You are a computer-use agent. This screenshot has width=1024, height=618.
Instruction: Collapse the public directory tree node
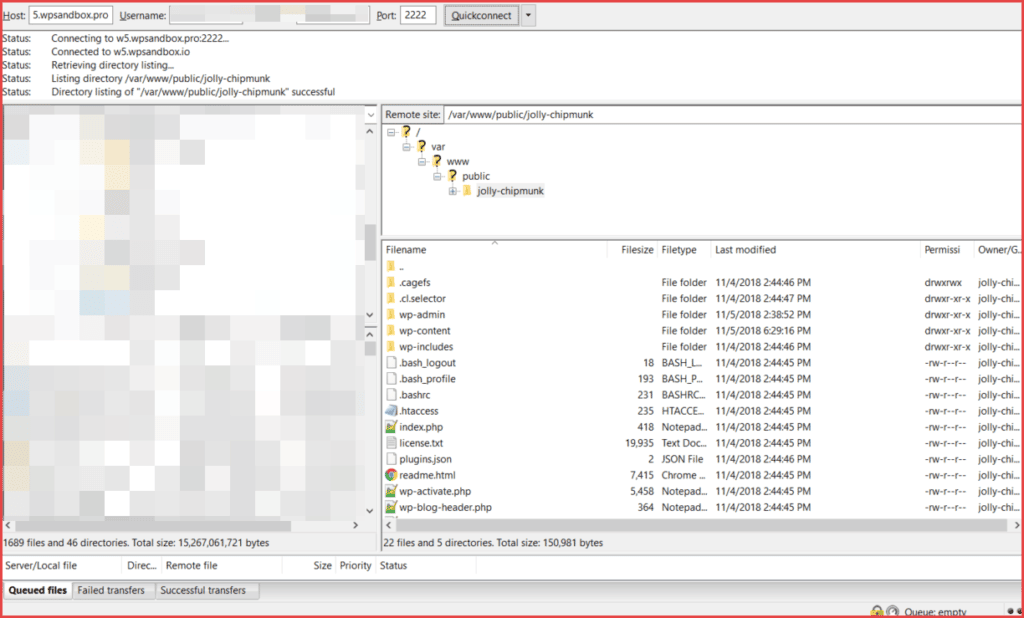[x=437, y=176]
